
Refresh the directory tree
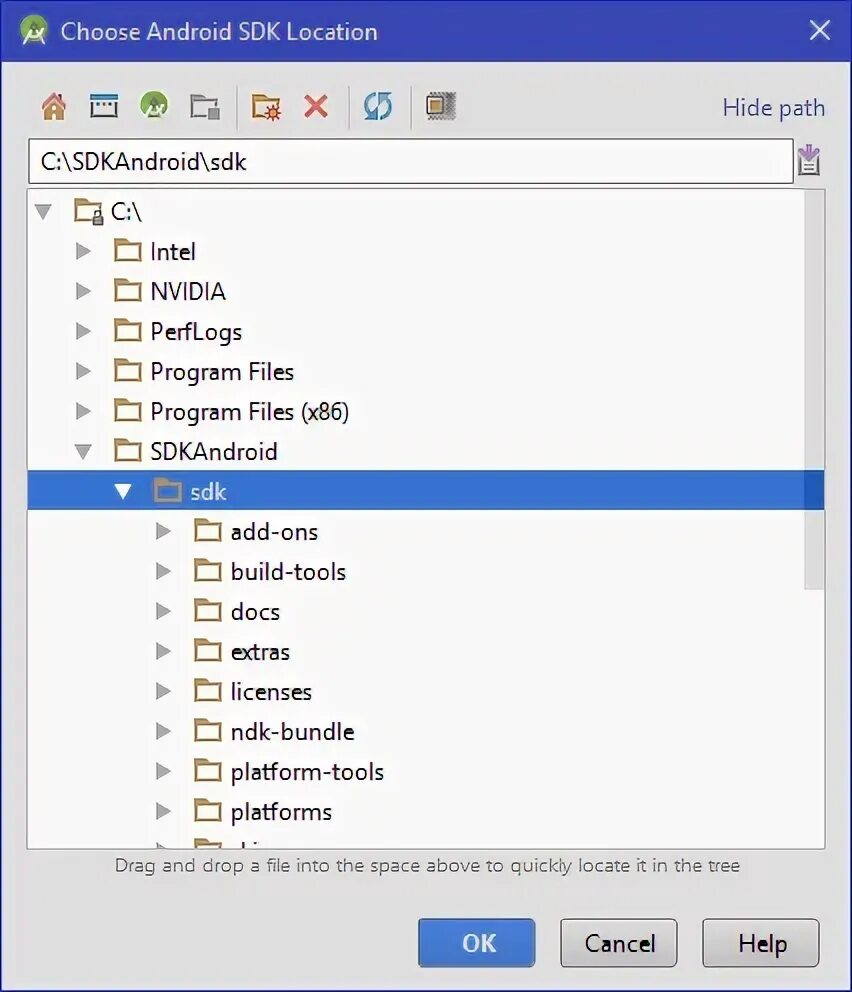pyautogui.click(x=378, y=106)
